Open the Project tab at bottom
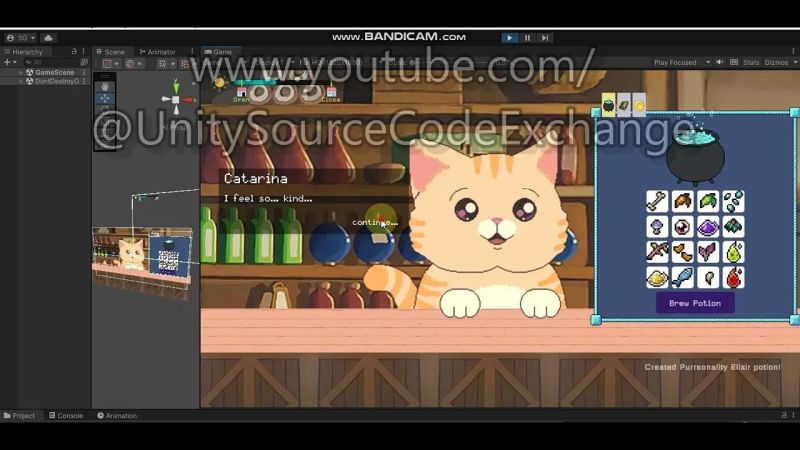This screenshot has width=800, height=450. point(19,416)
